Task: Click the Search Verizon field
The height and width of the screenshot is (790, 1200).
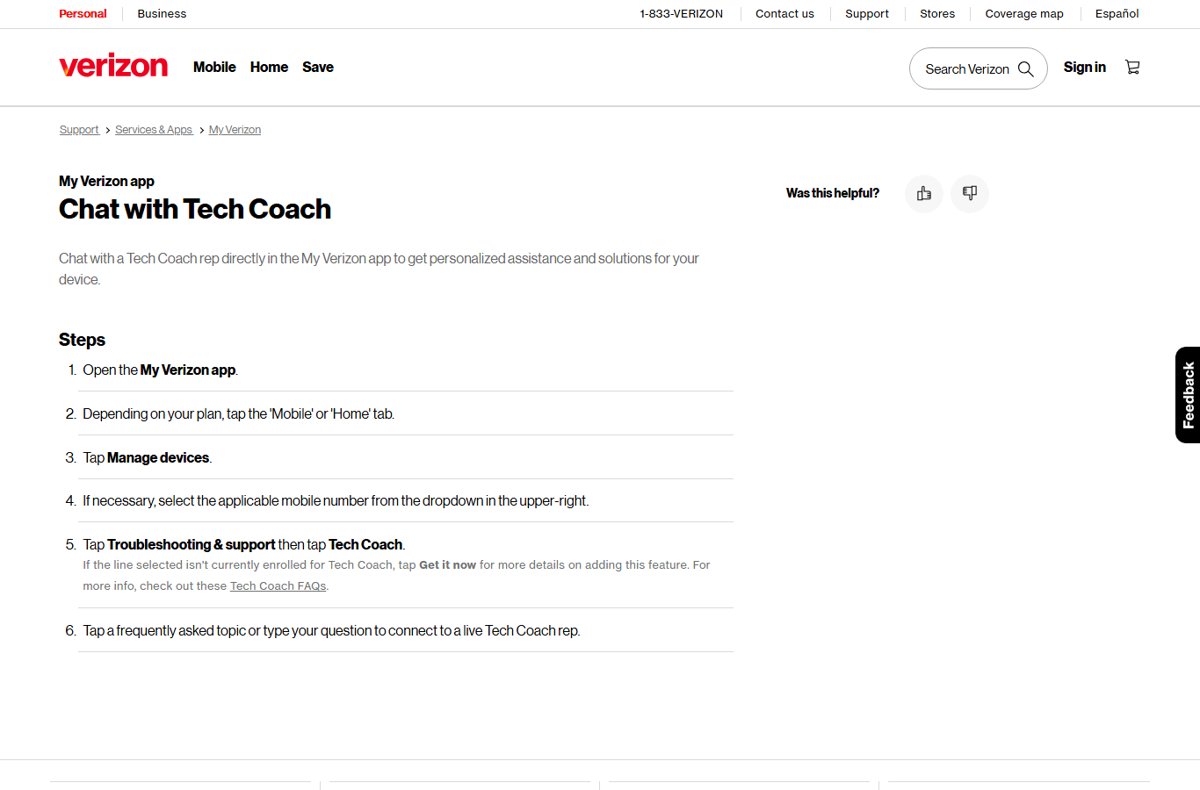Action: click(x=978, y=69)
